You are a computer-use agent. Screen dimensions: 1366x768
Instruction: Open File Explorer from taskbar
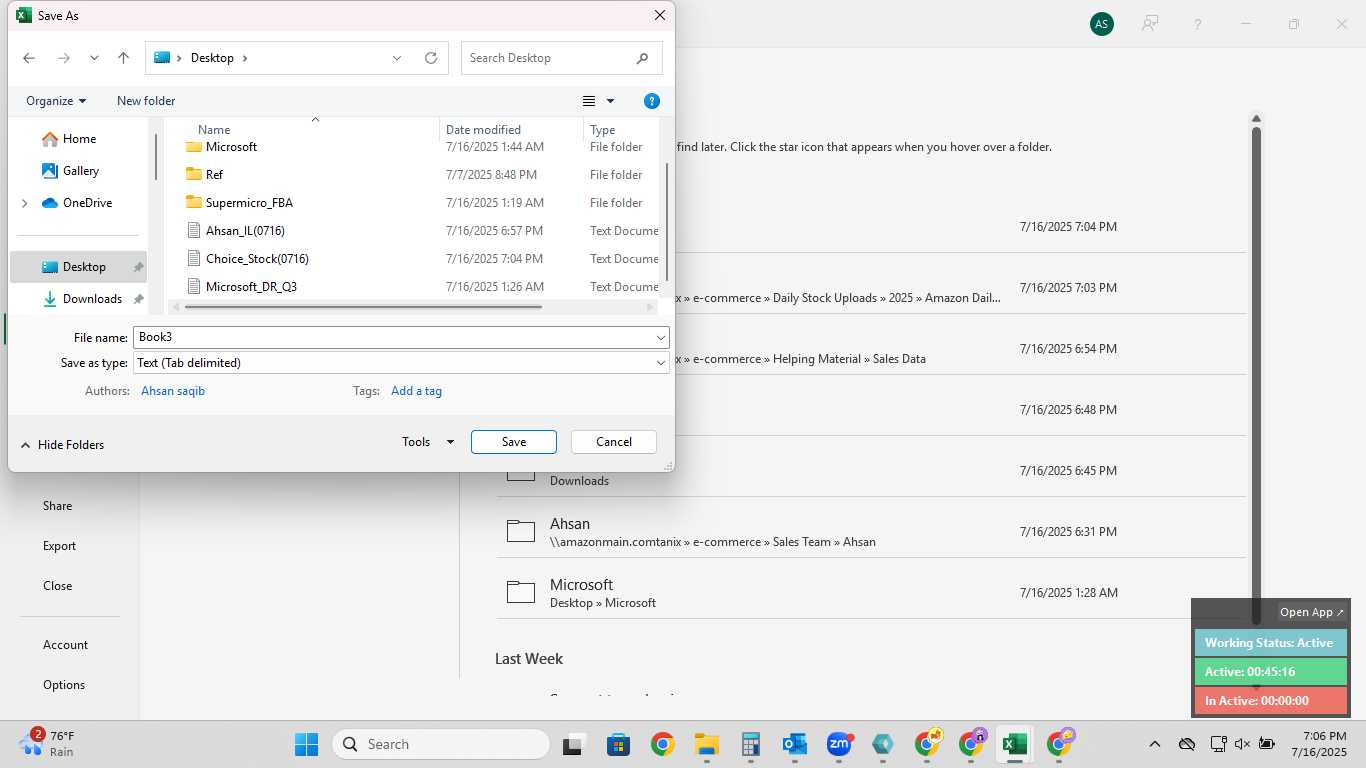click(707, 744)
